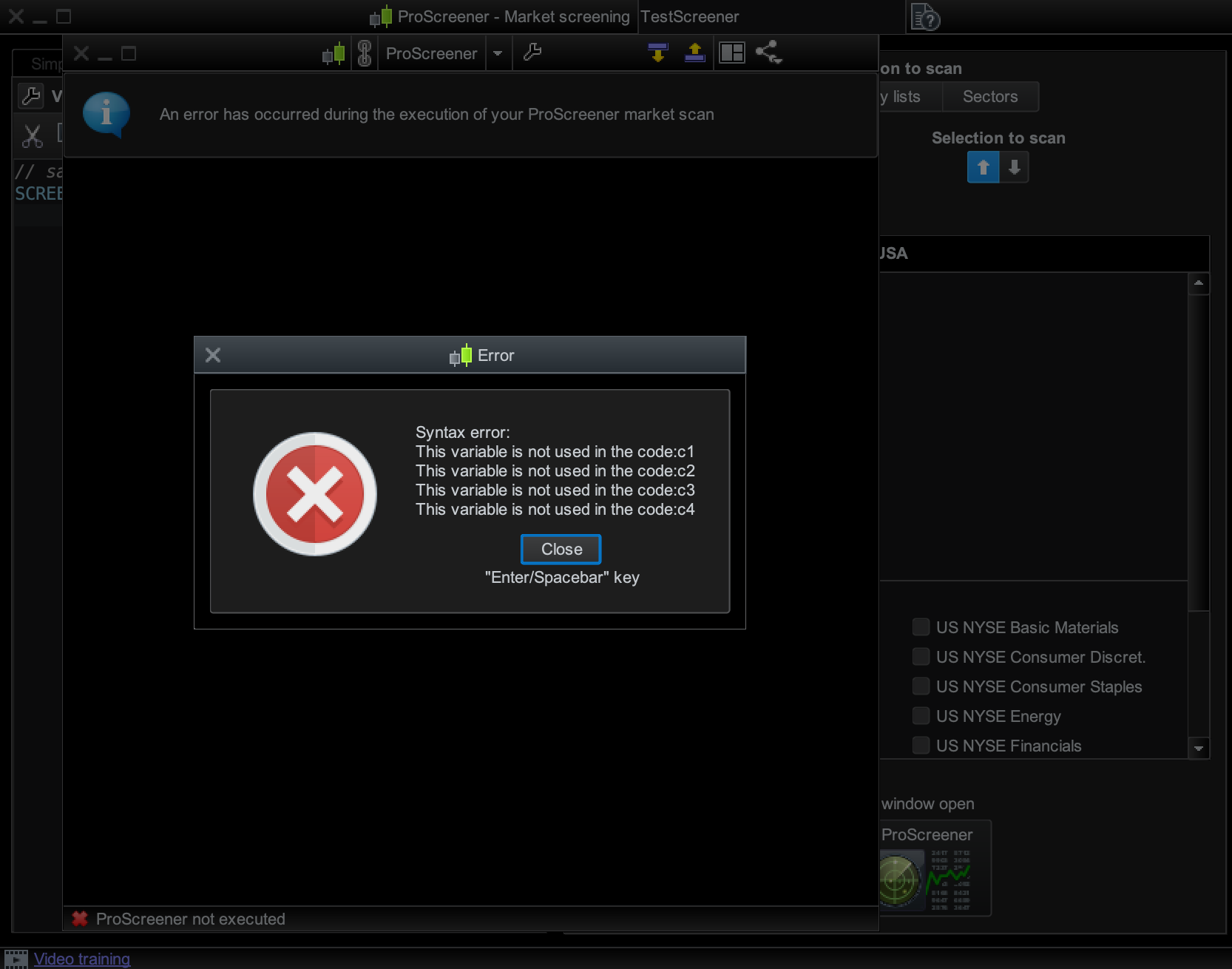Click the candlestick icon in the main title bar
Image resolution: width=1232 pixels, height=969 pixels.
tap(381, 16)
